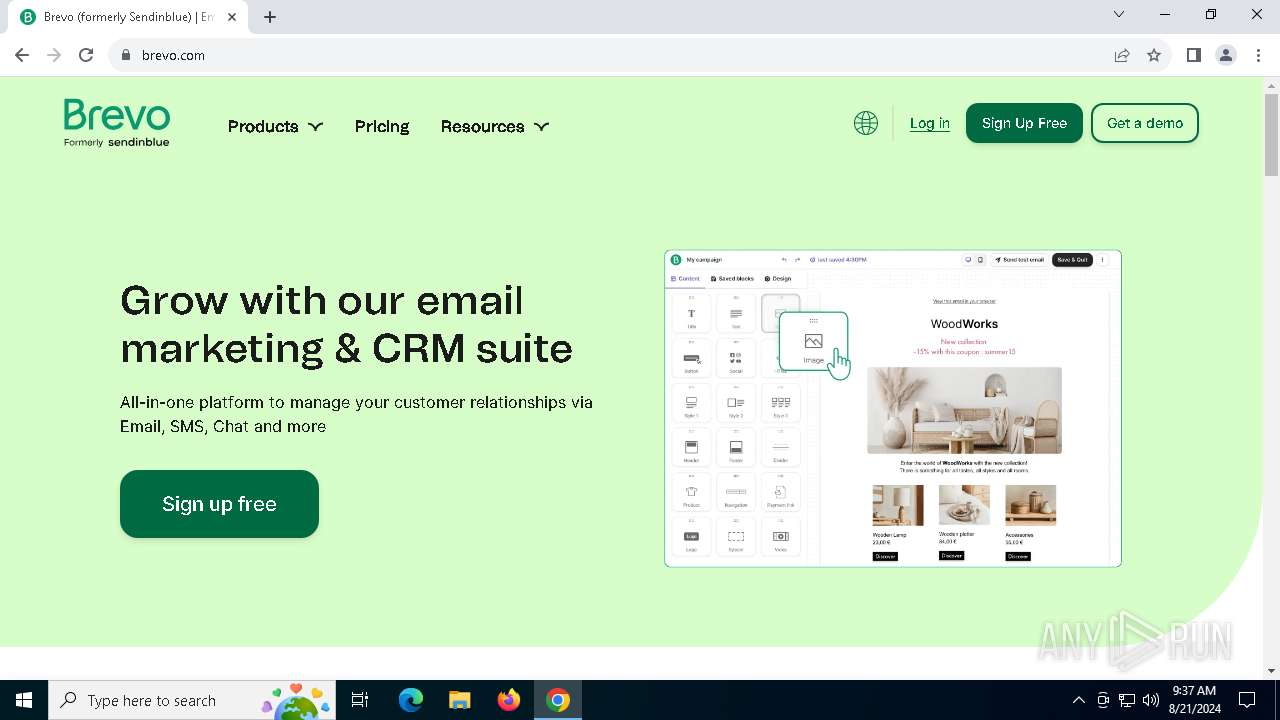Screen dimensions: 1280x720
Task: Share this page from address bar
Action: coord(1122,55)
